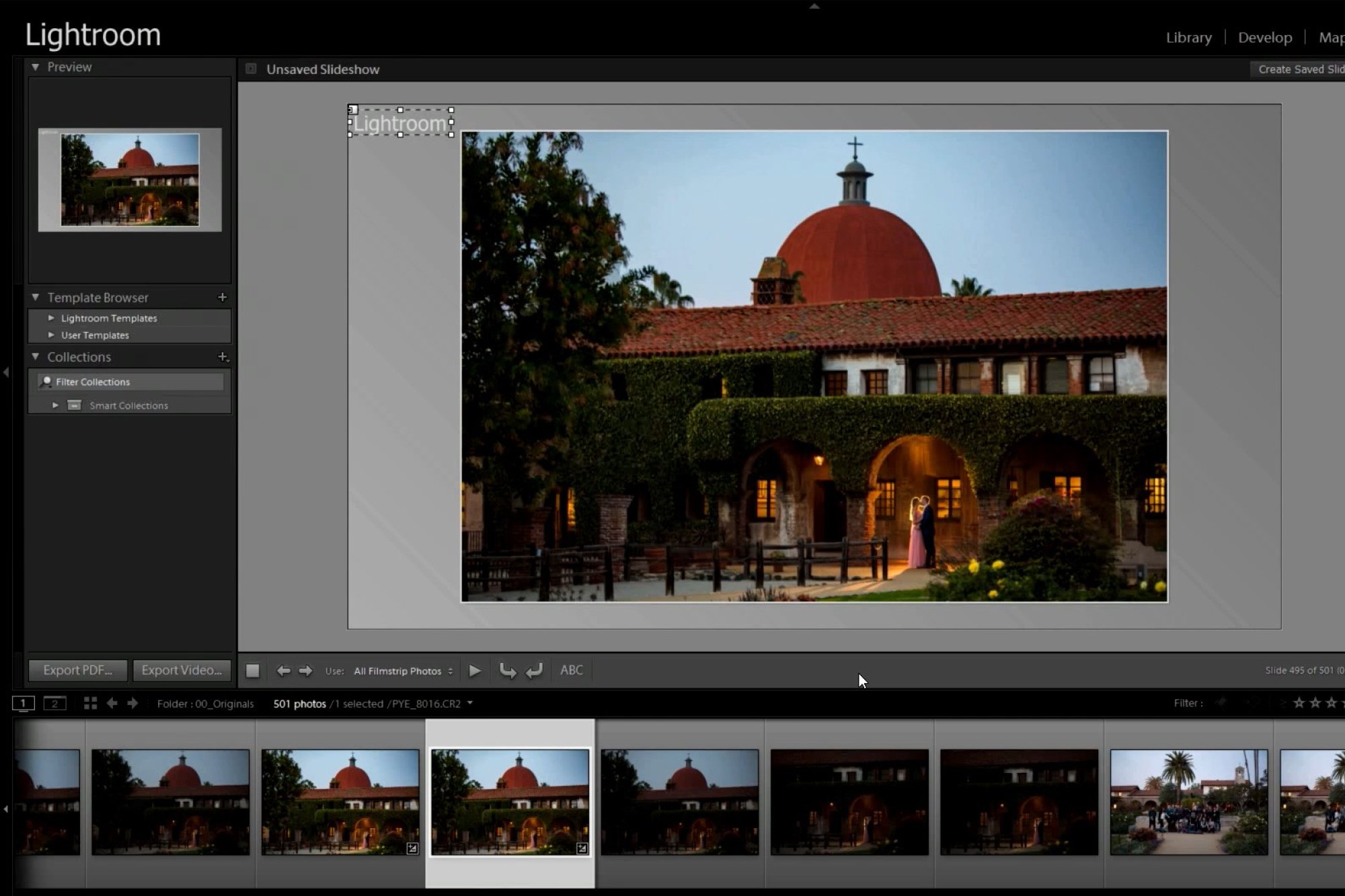This screenshot has width=1345, height=896.
Task: Select the Lightroom identity plate overlay on slide
Action: (x=400, y=123)
